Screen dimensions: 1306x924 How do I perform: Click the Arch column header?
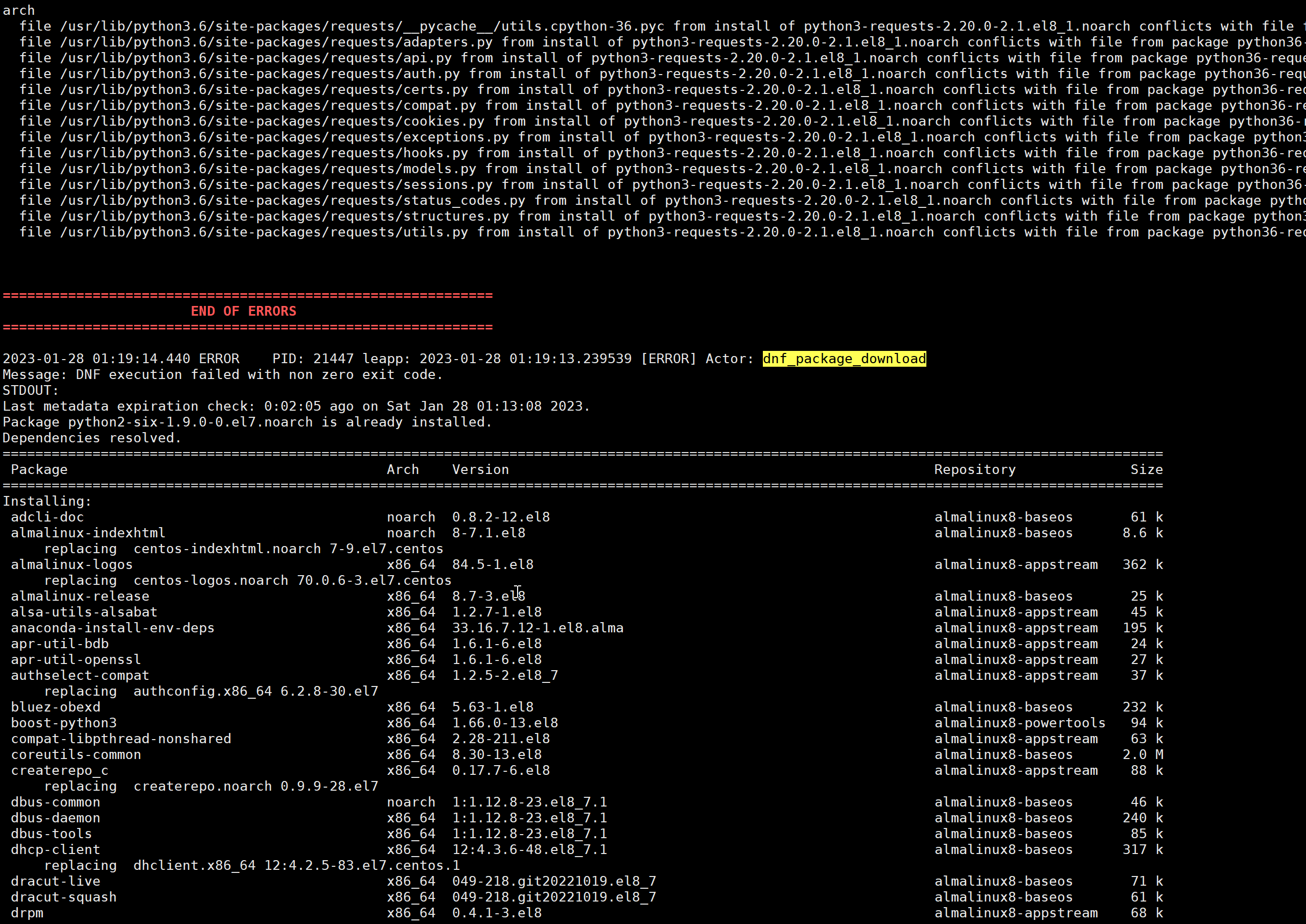click(403, 469)
